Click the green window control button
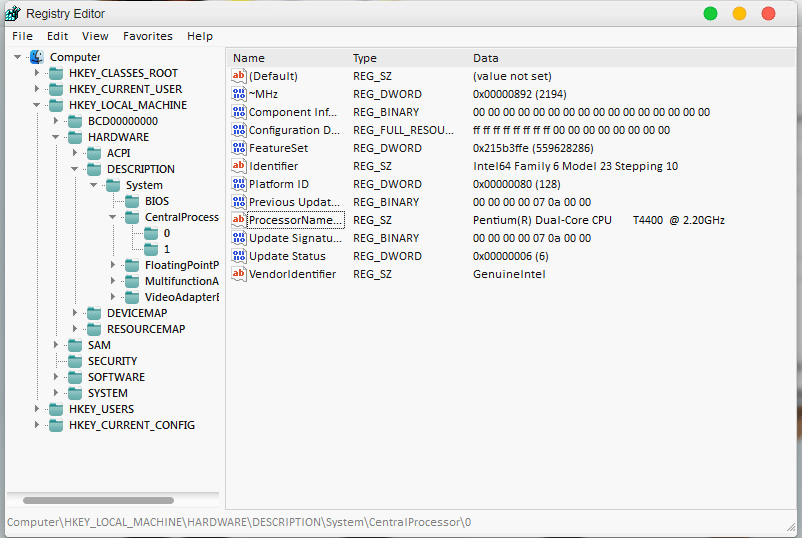 (710, 14)
